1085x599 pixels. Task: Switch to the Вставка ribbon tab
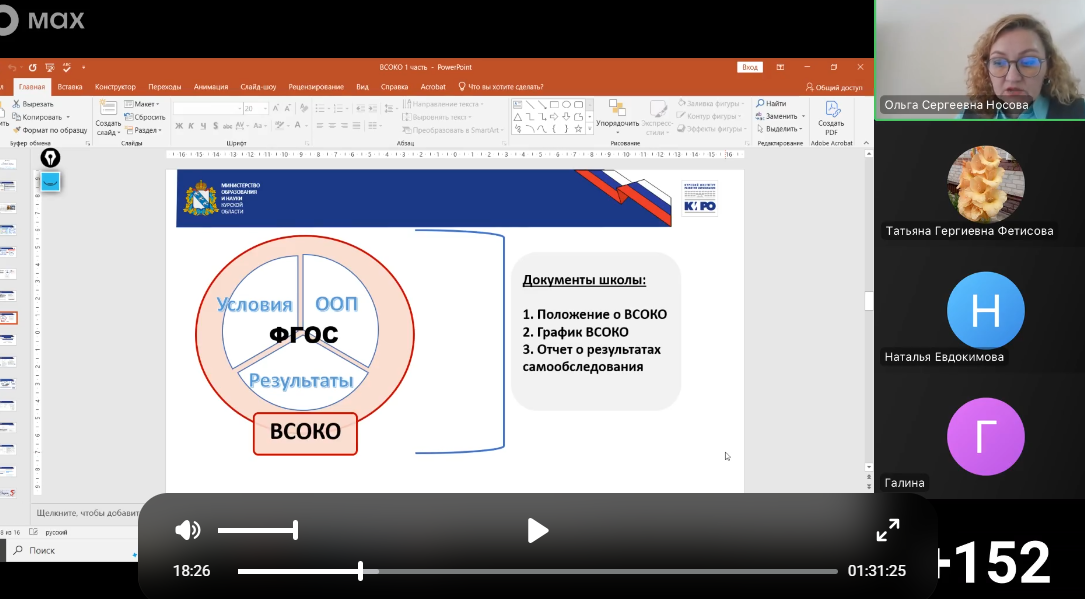70,87
